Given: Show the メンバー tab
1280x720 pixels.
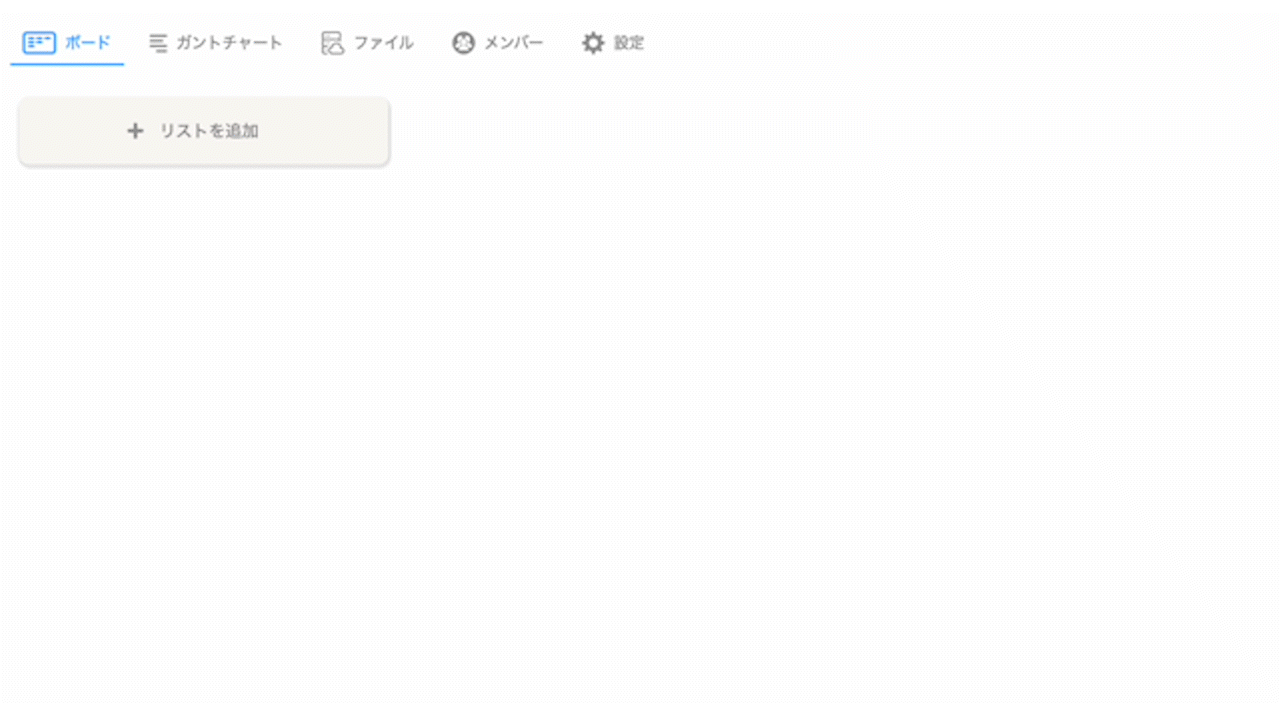Looking at the screenshot, I should click(x=498, y=43).
